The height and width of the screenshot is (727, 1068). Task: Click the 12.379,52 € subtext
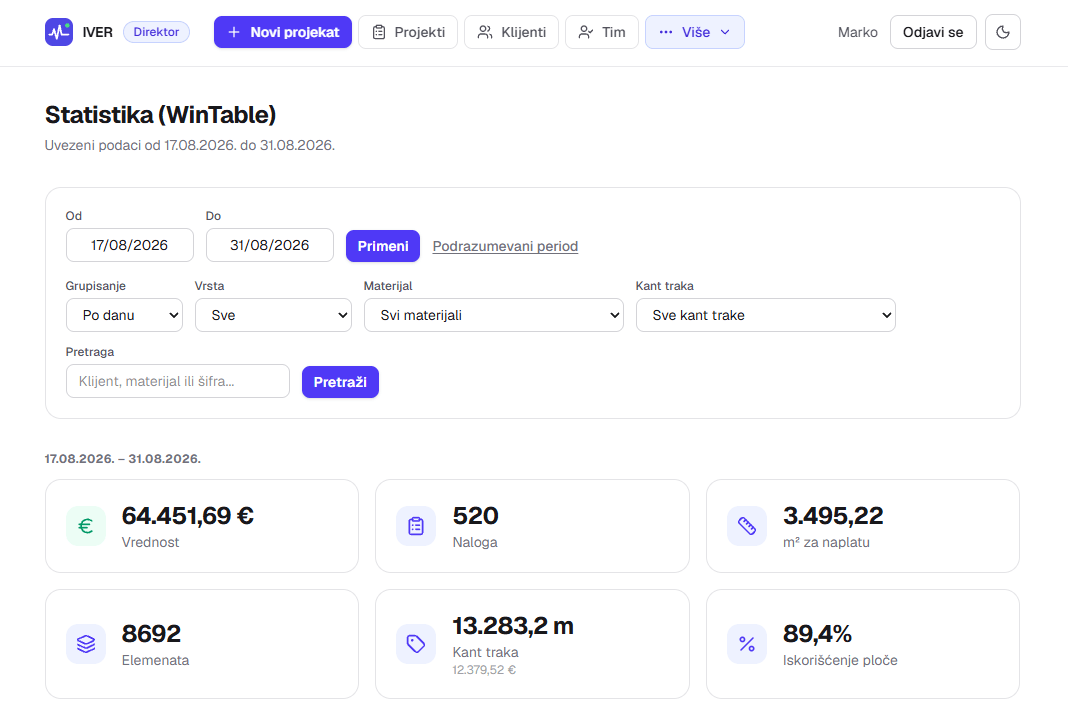tap(484, 670)
